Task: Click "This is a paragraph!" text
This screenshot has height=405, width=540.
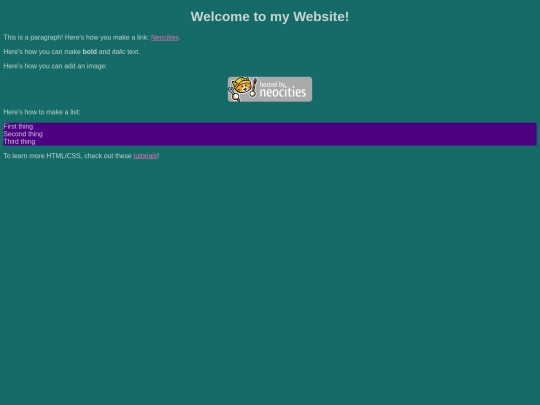Action: tap(33, 38)
